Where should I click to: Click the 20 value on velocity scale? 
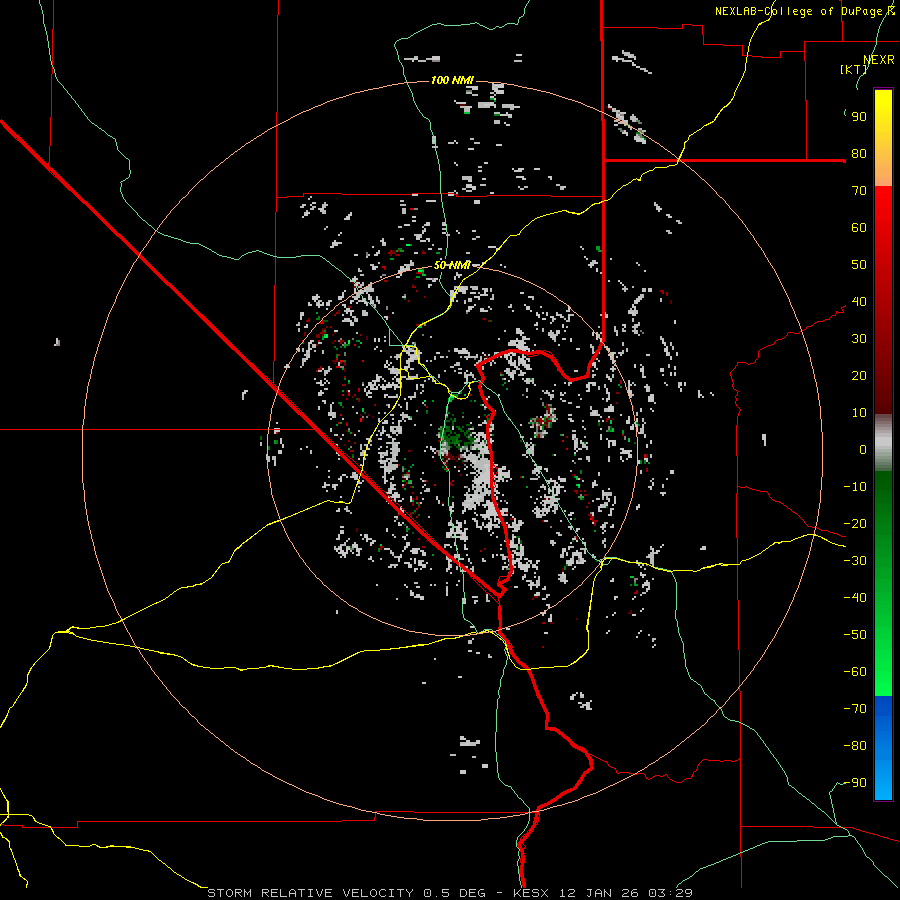859,376
